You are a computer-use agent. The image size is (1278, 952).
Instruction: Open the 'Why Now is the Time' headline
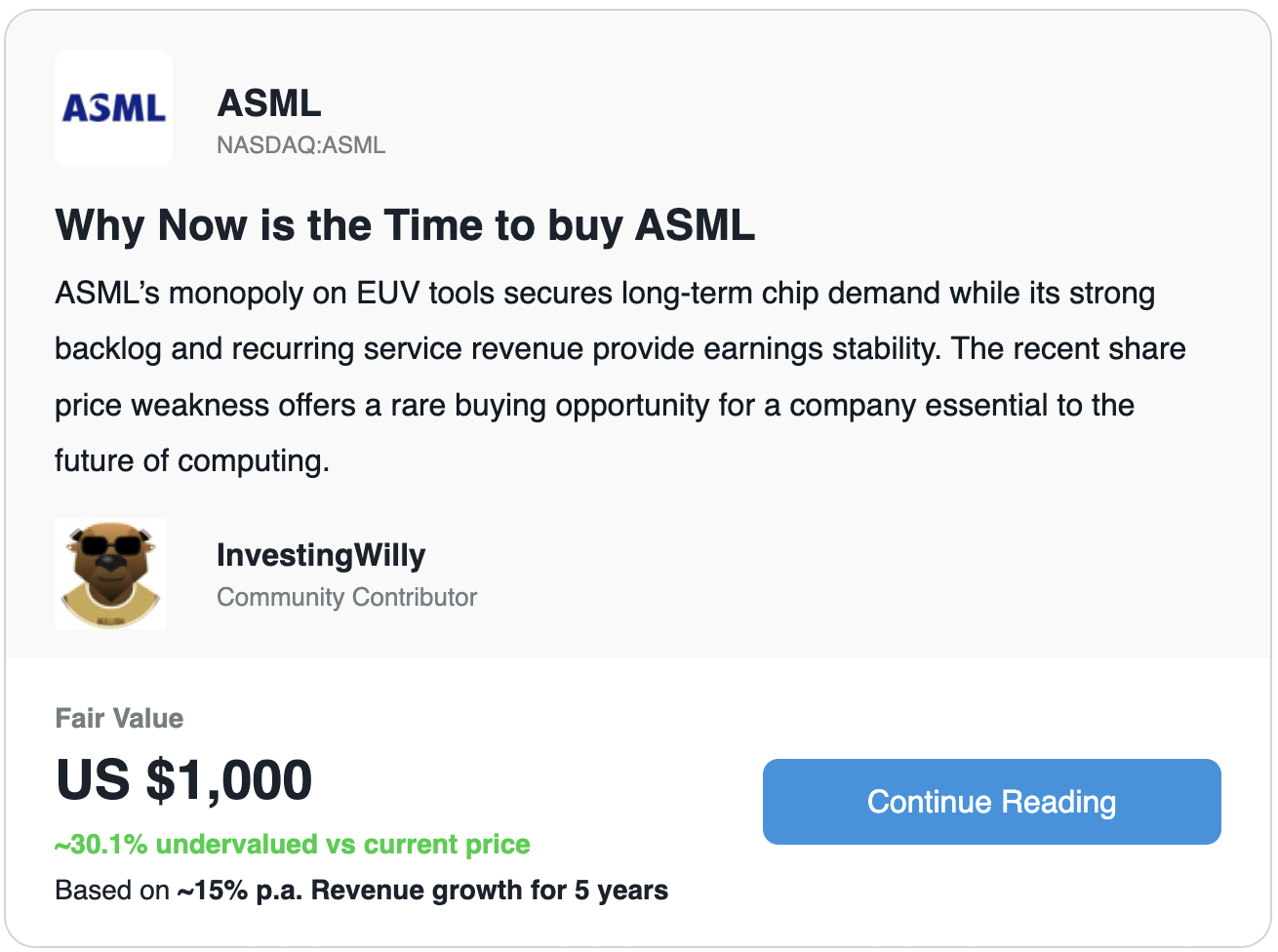(405, 225)
